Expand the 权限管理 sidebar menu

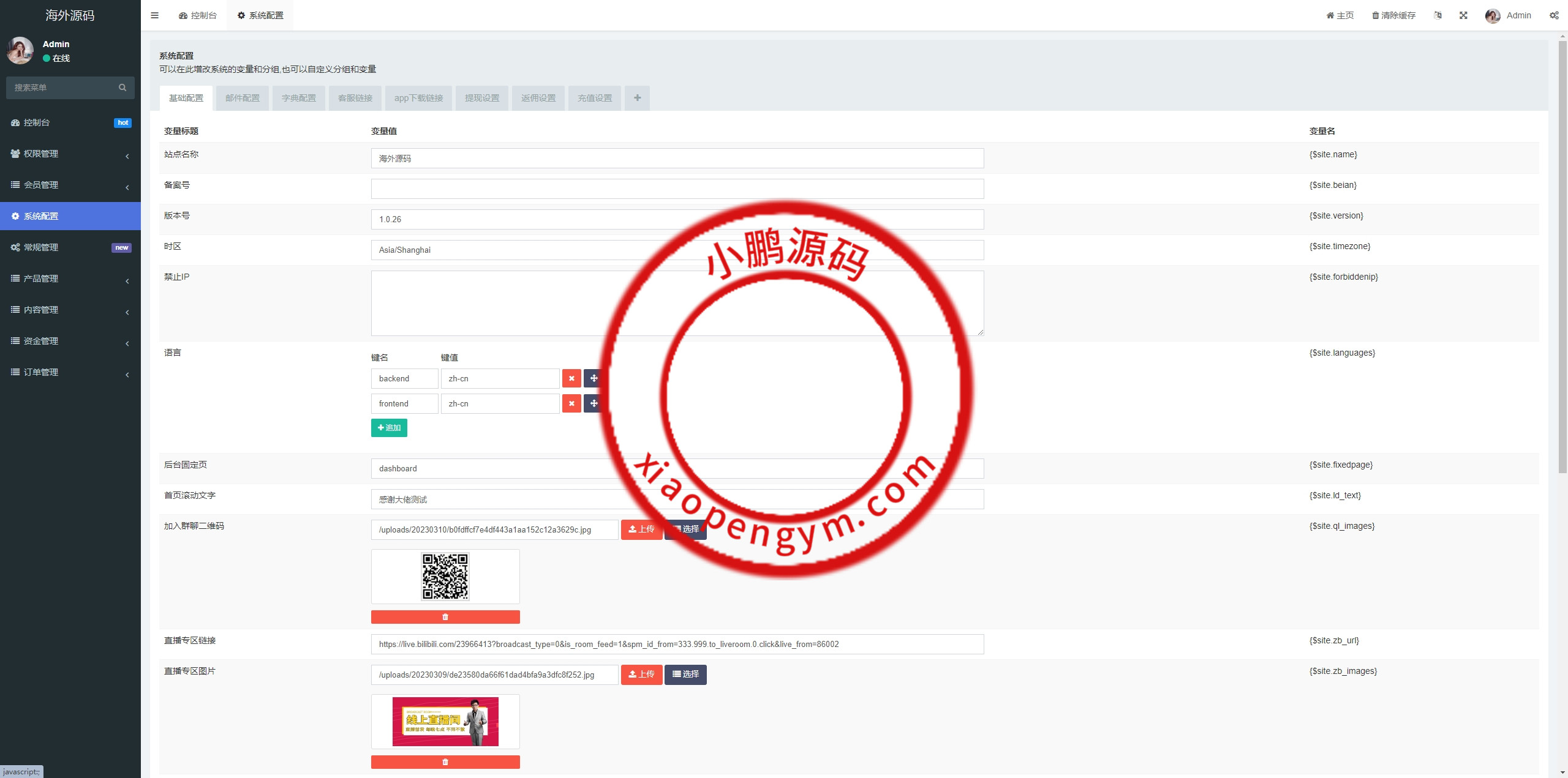click(70, 154)
